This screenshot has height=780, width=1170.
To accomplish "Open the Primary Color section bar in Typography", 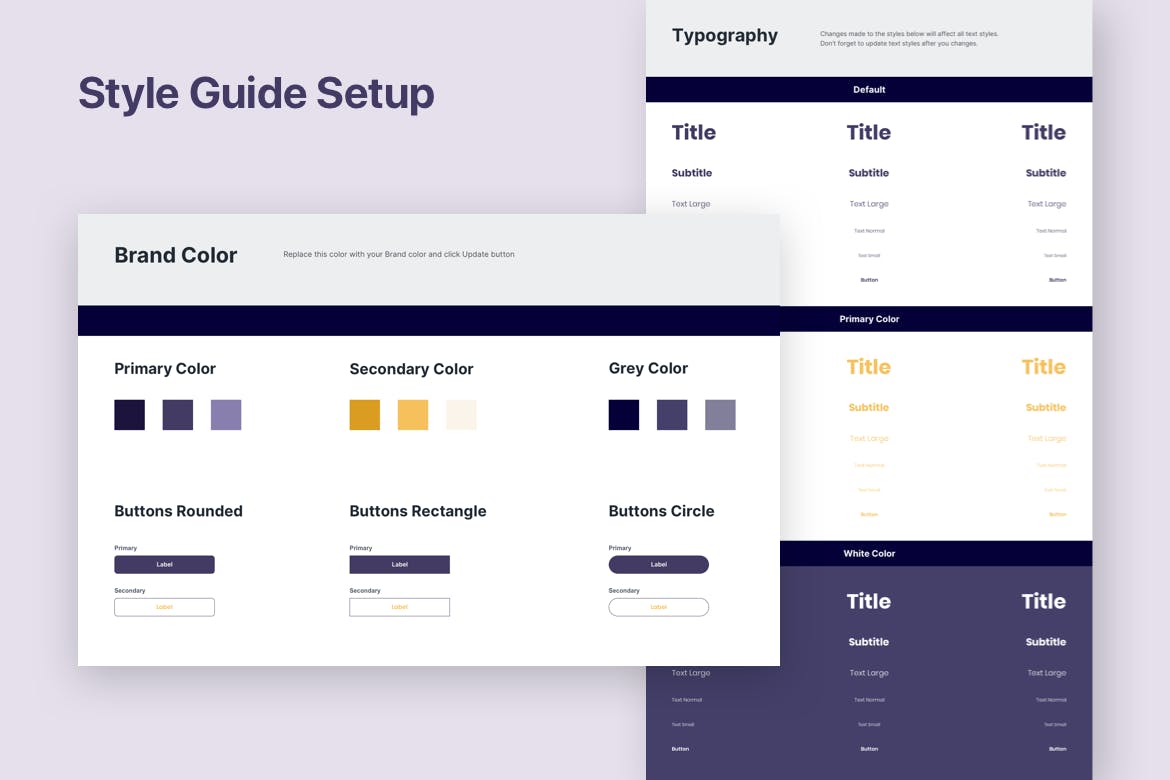I will point(868,319).
